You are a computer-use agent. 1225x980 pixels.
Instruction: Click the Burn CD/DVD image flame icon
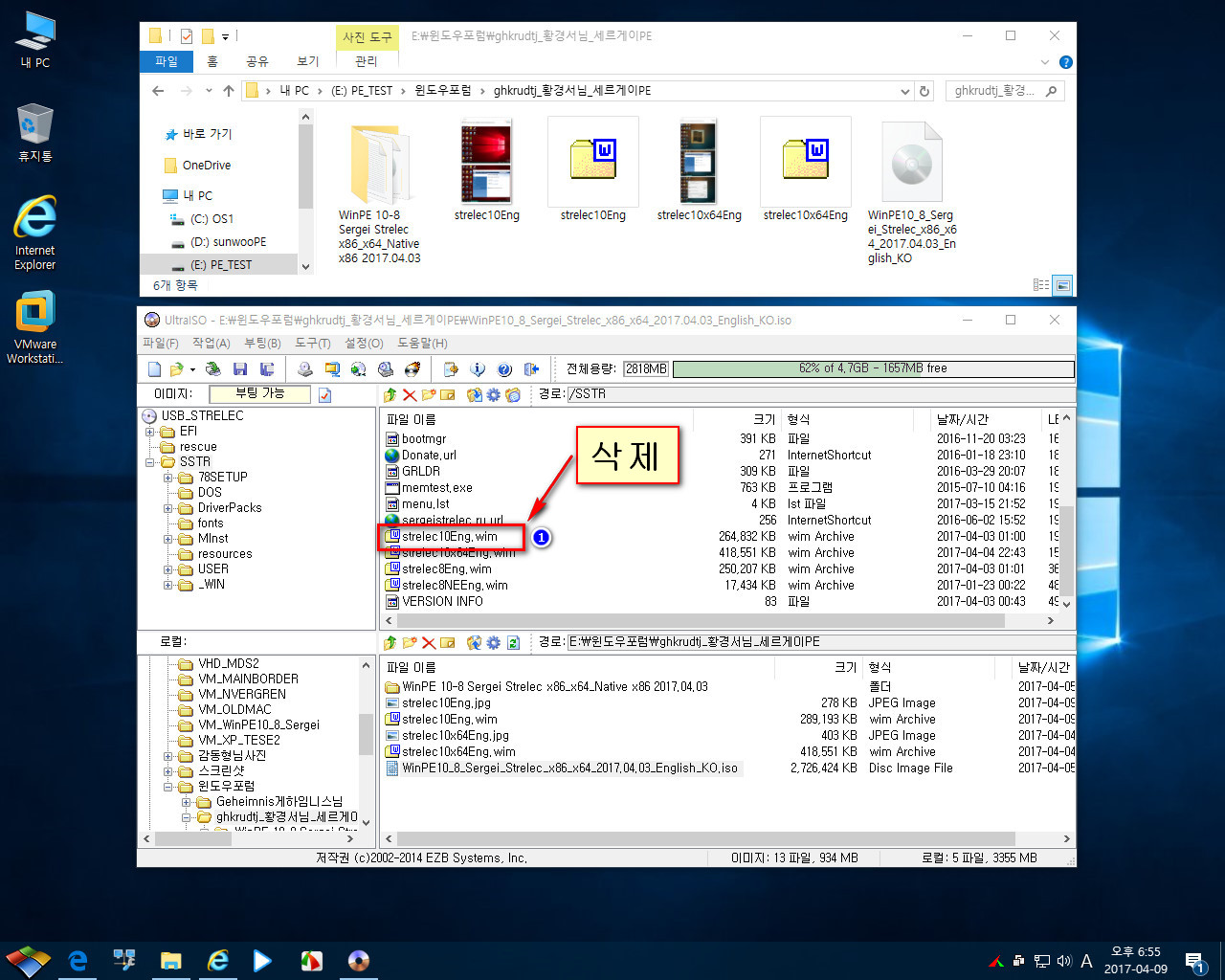(x=412, y=368)
